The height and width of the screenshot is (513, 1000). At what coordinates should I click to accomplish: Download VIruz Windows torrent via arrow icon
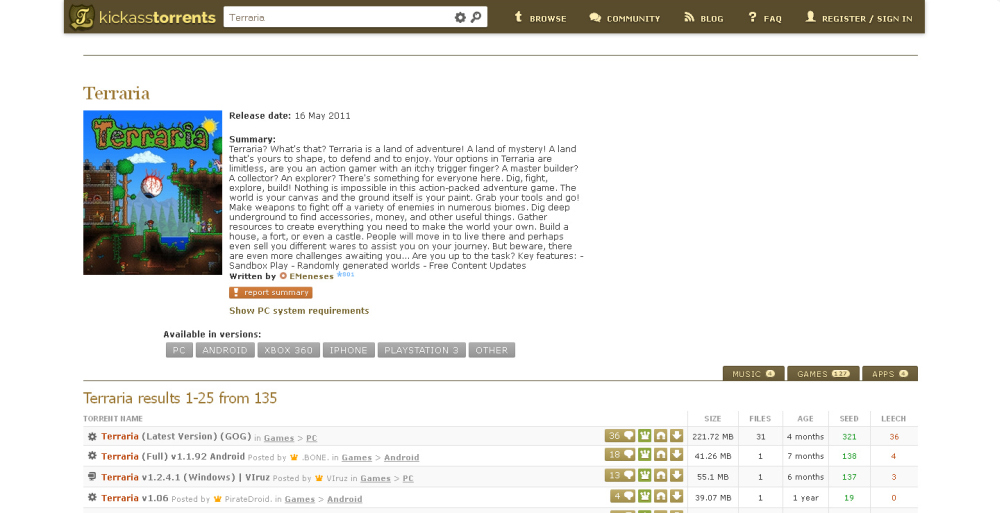pyautogui.click(x=677, y=475)
